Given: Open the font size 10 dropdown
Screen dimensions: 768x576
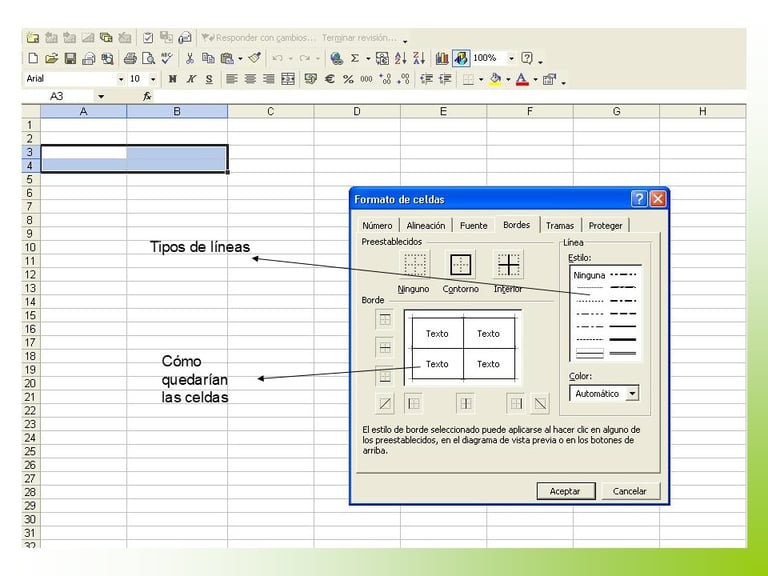Looking at the screenshot, I should click(153, 79).
